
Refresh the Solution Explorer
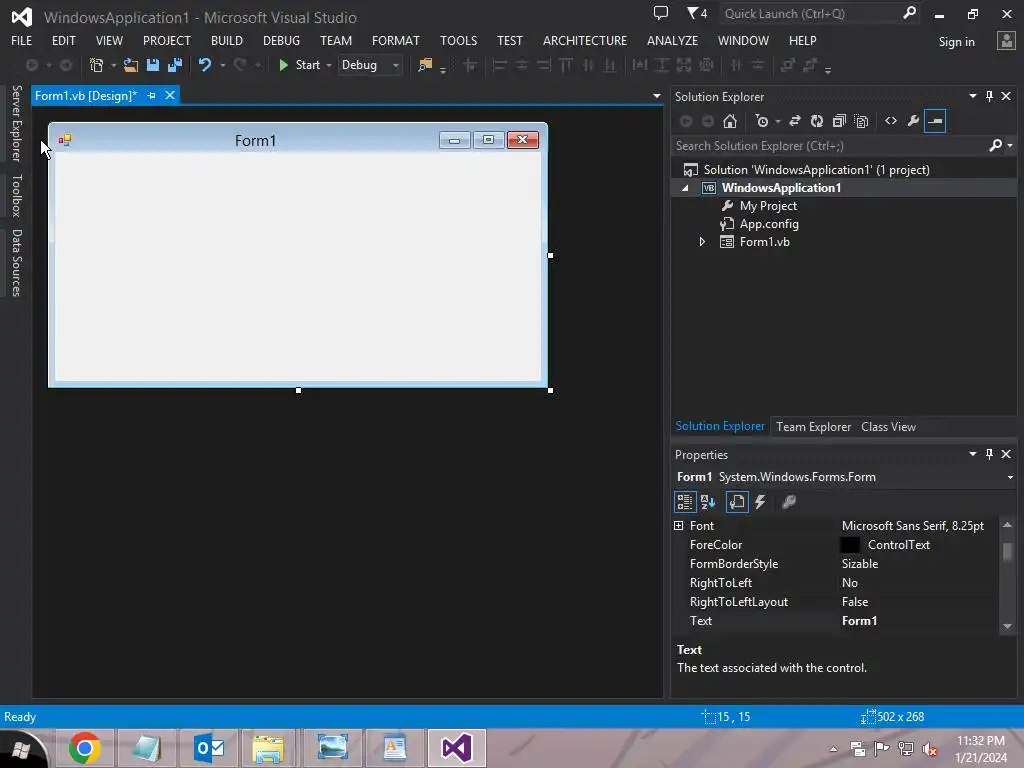(x=817, y=121)
